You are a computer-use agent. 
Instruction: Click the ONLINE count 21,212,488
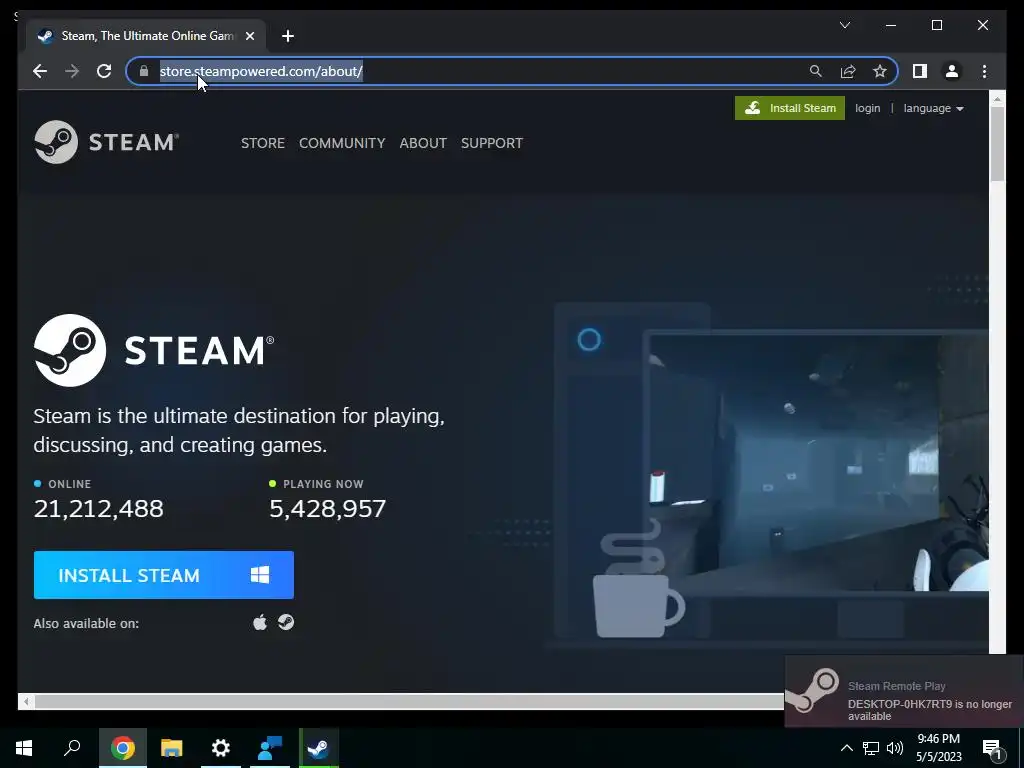(99, 509)
